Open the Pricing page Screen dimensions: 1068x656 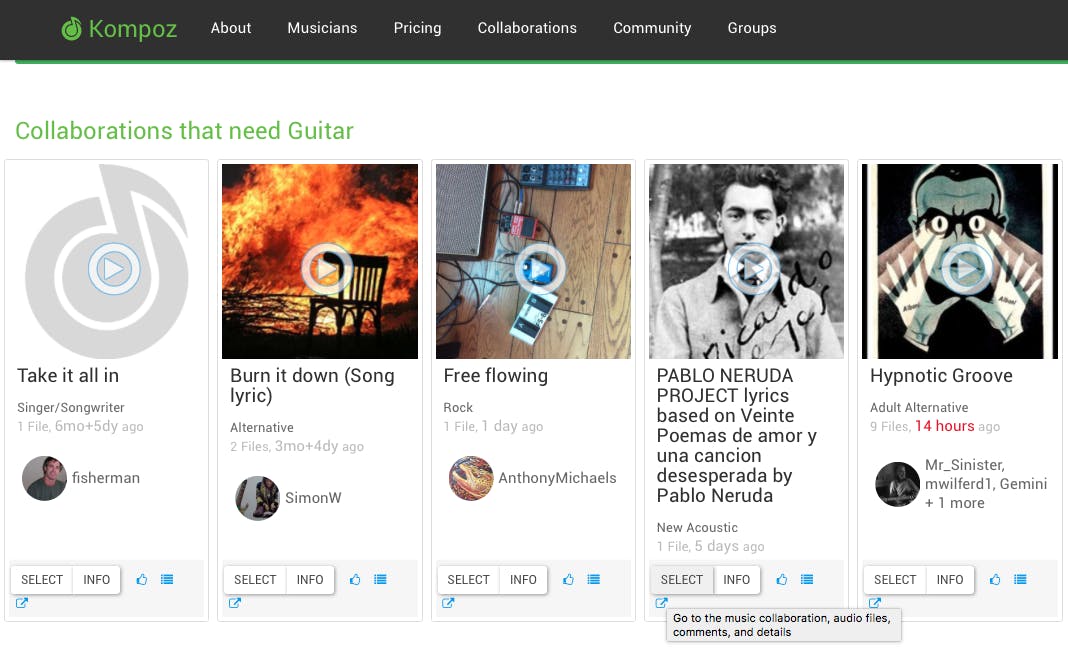point(417,28)
